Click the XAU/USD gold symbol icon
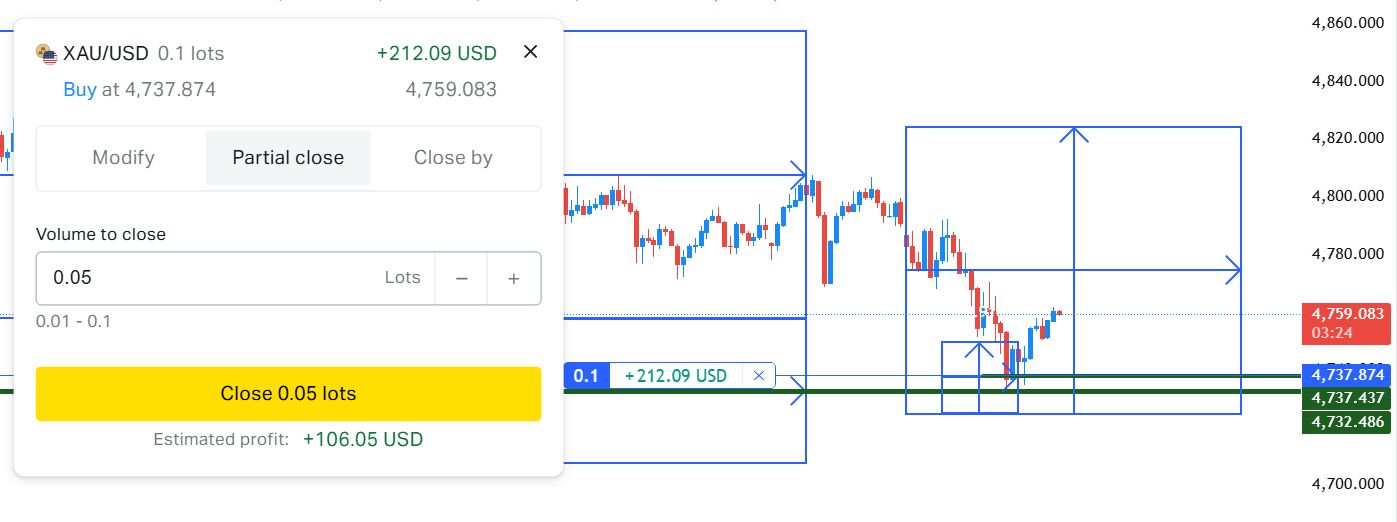1397x522 pixels. pyautogui.click(x=46, y=53)
